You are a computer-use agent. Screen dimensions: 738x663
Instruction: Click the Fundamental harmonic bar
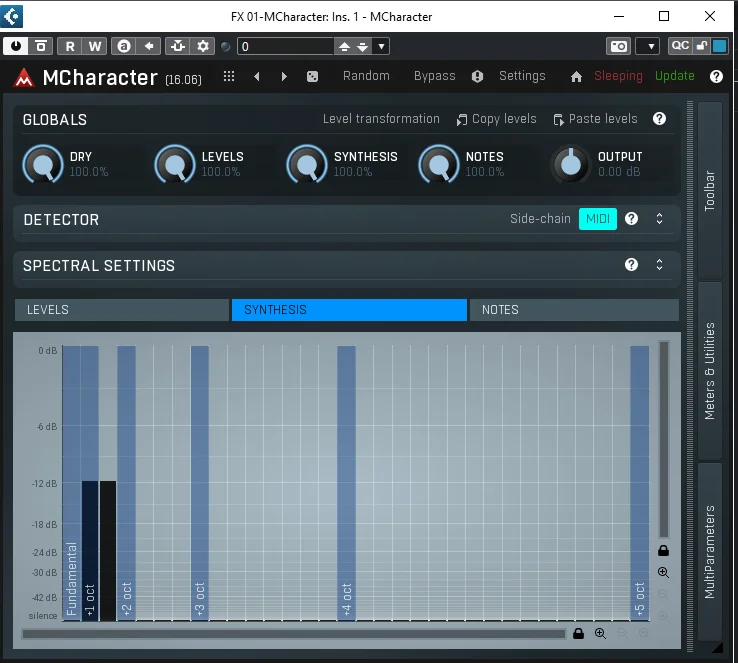pos(72,484)
